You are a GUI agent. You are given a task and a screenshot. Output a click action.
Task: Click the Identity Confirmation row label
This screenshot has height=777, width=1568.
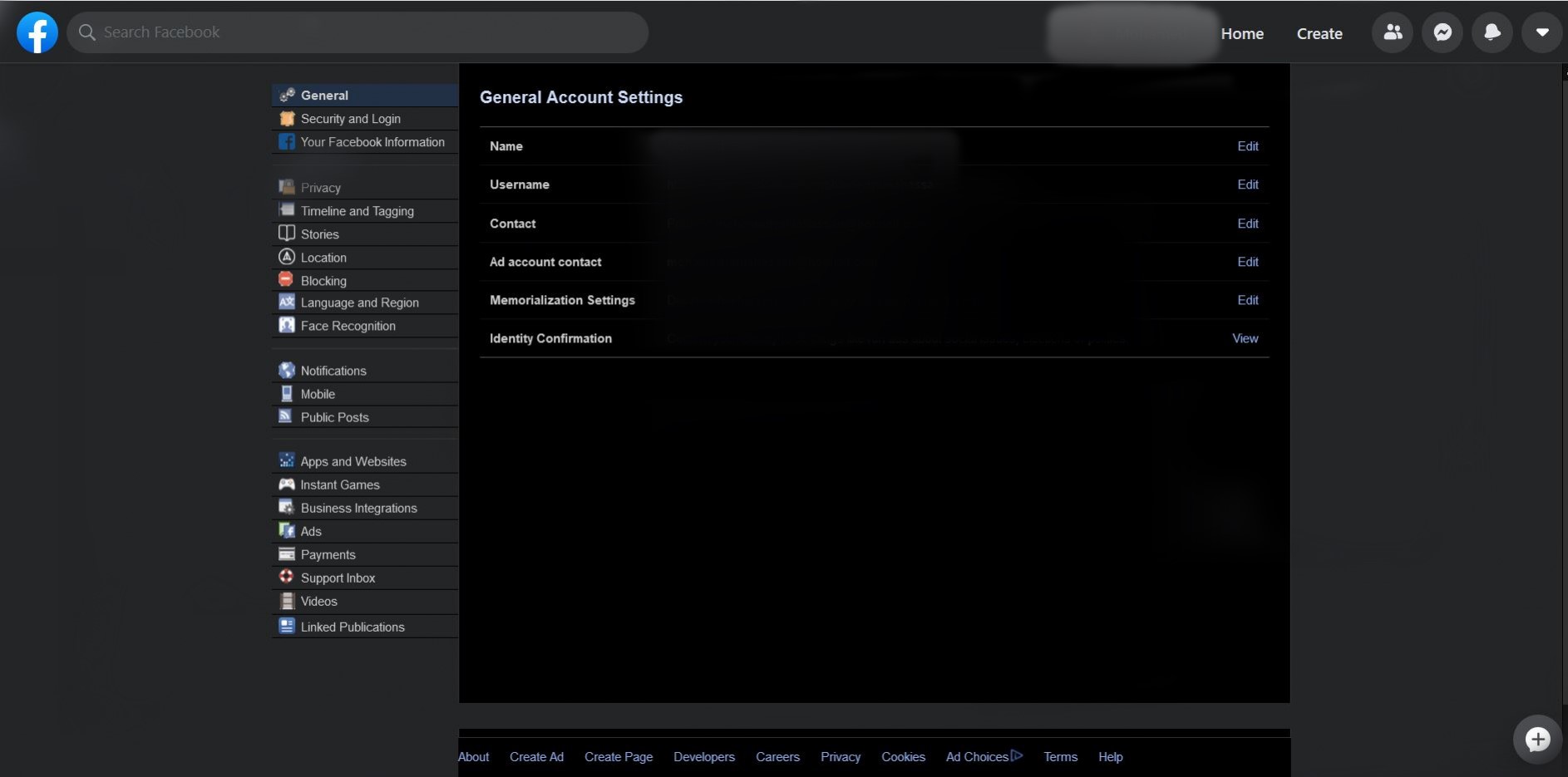pos(550,338)
